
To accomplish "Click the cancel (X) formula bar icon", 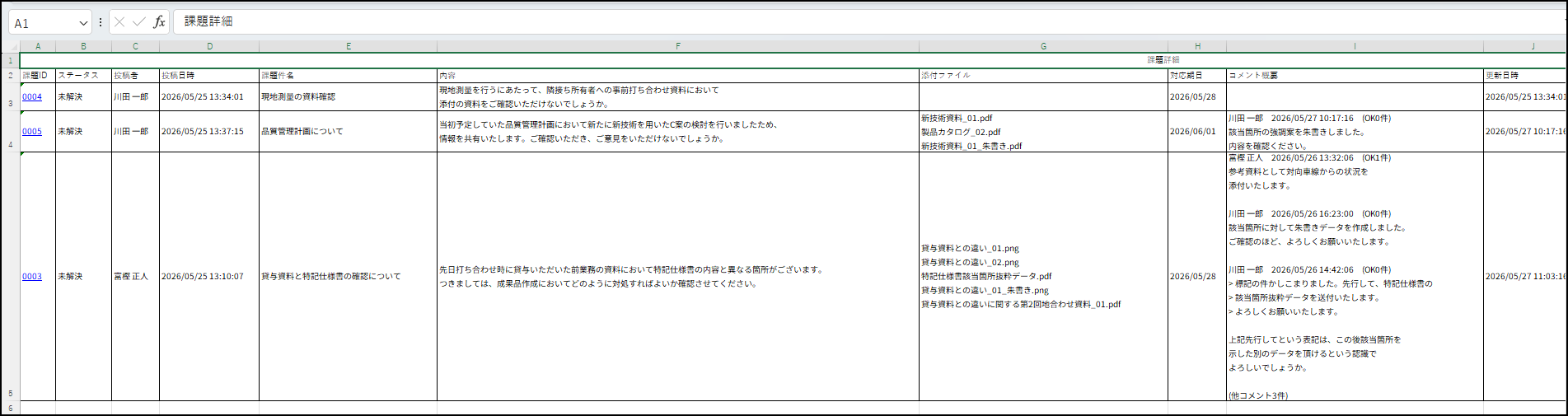I will 119,22.
